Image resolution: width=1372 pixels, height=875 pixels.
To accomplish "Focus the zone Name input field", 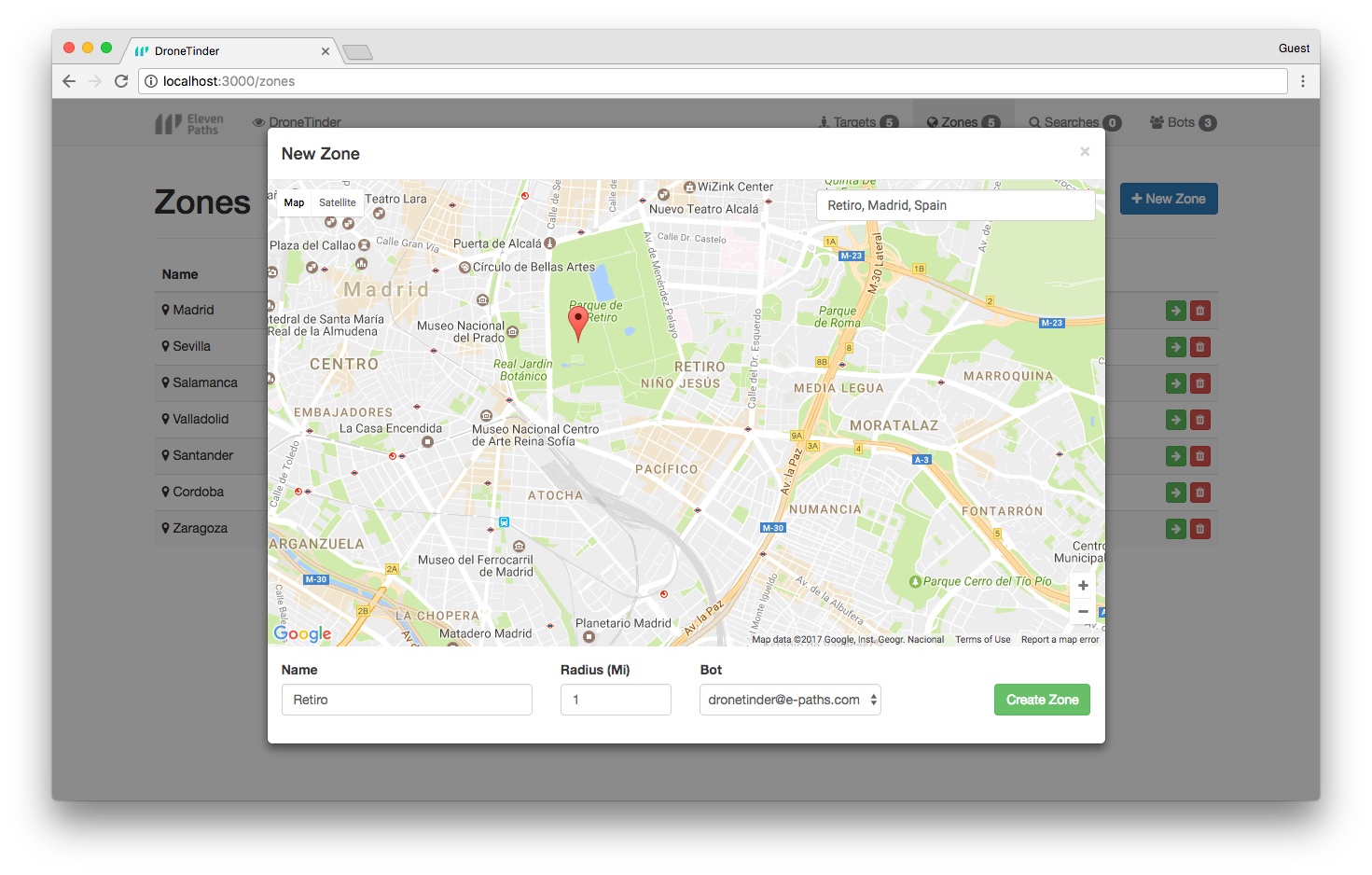I will (407, 700).
